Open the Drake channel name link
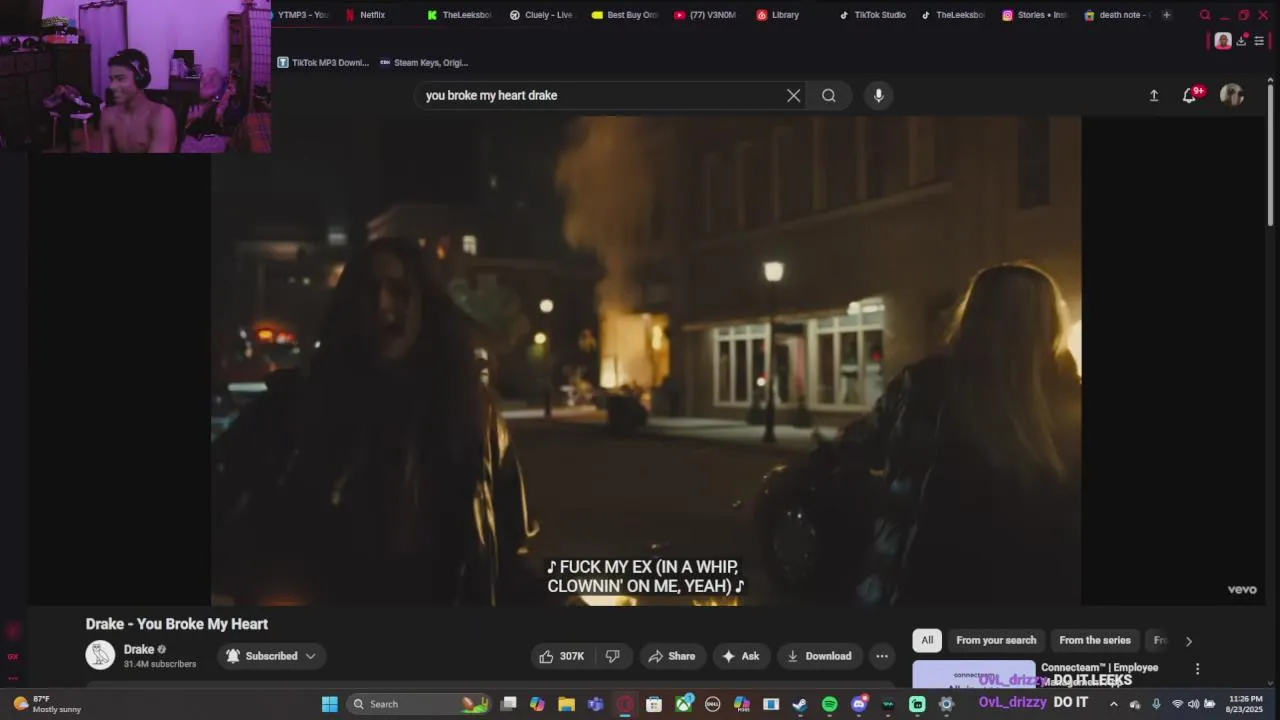 point(139,649)
